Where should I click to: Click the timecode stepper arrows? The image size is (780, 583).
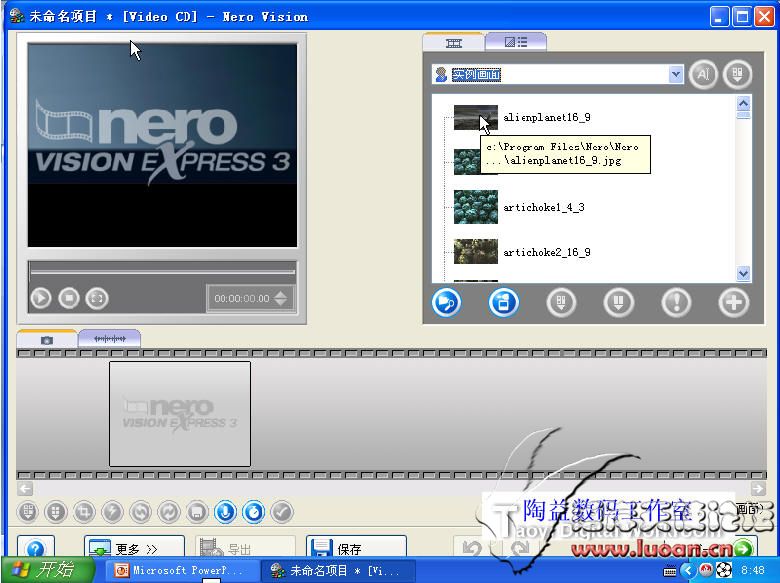click(281, 298)
